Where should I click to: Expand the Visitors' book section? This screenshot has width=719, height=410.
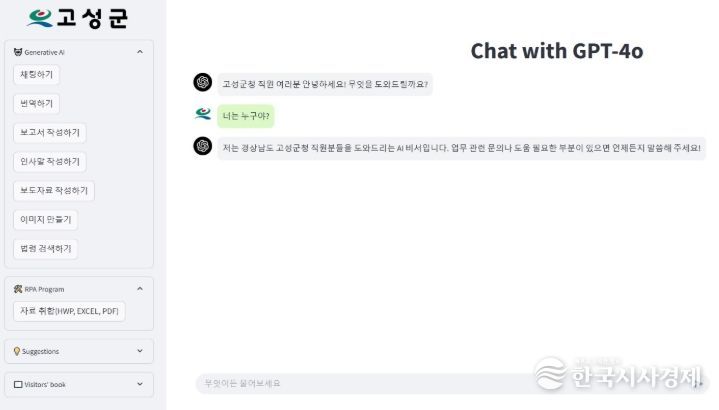[x=140, y=384]
